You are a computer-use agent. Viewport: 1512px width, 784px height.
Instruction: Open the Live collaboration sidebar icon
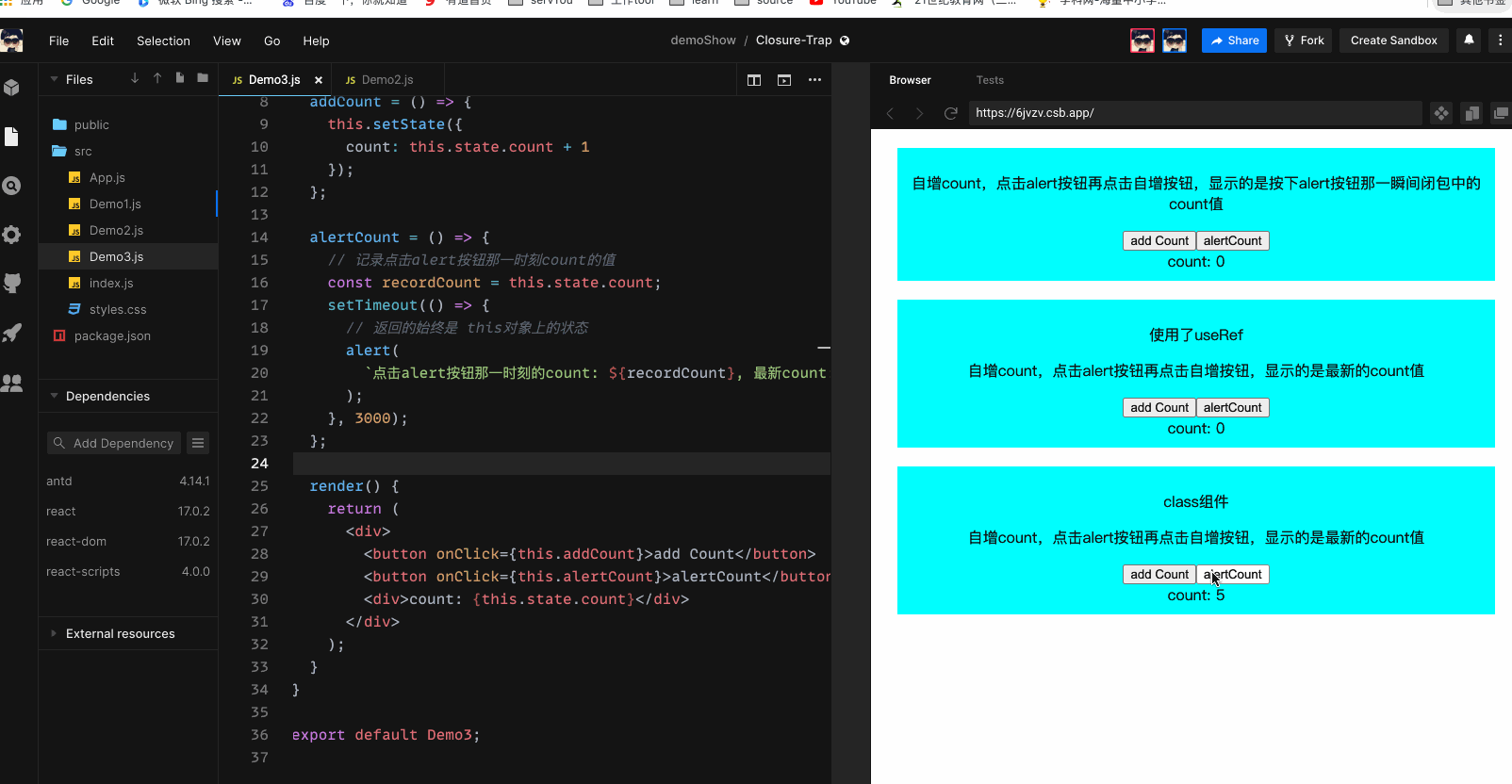pyautogui.click(x=11, y=383)
